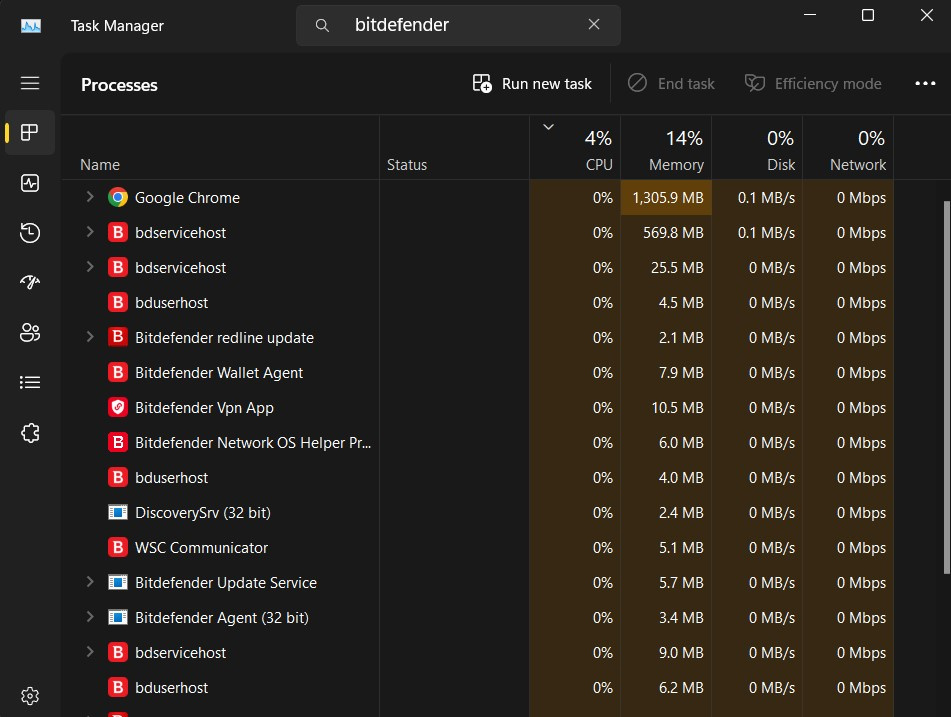Viewport: 951px width, 717px height.
Task: Click the Bitdefender Wallet Agent icon
Action: click(x=118, y=372)
